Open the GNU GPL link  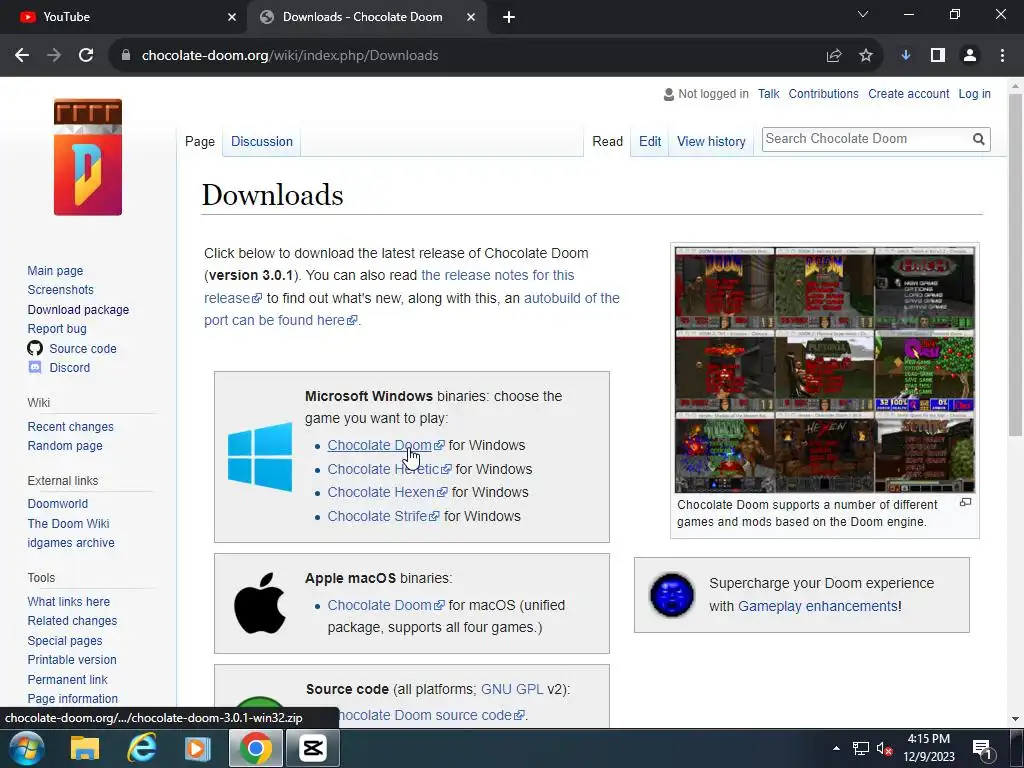512,689
